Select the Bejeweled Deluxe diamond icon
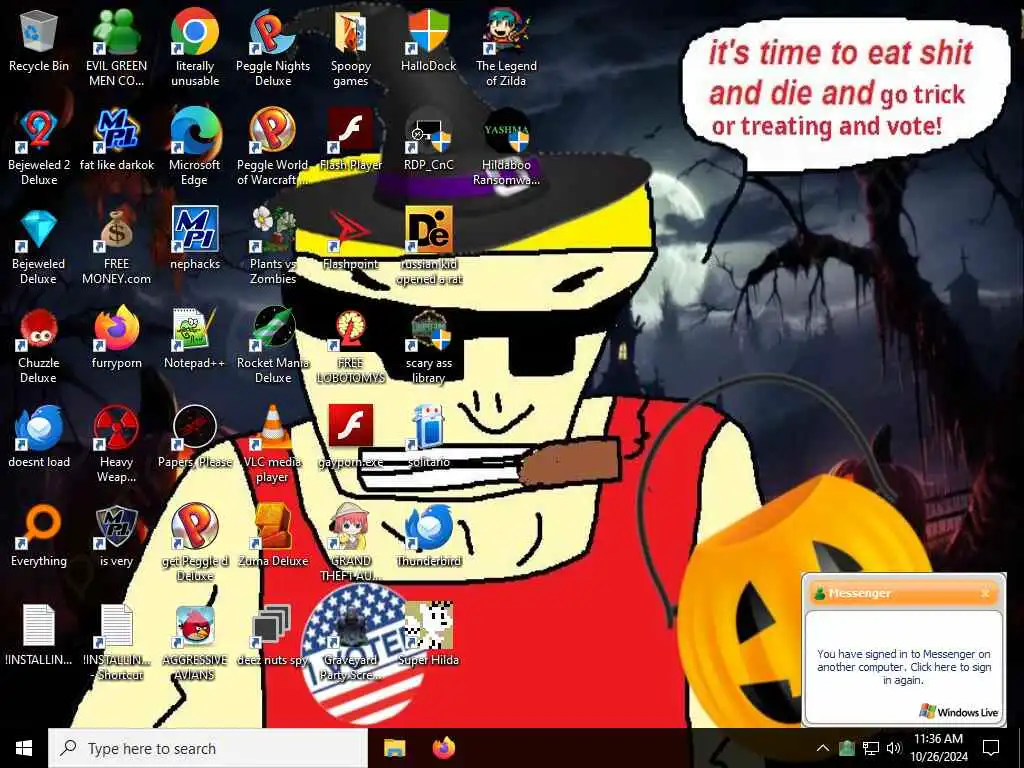Screen dimensions: 1024x768 coord(39,230)
